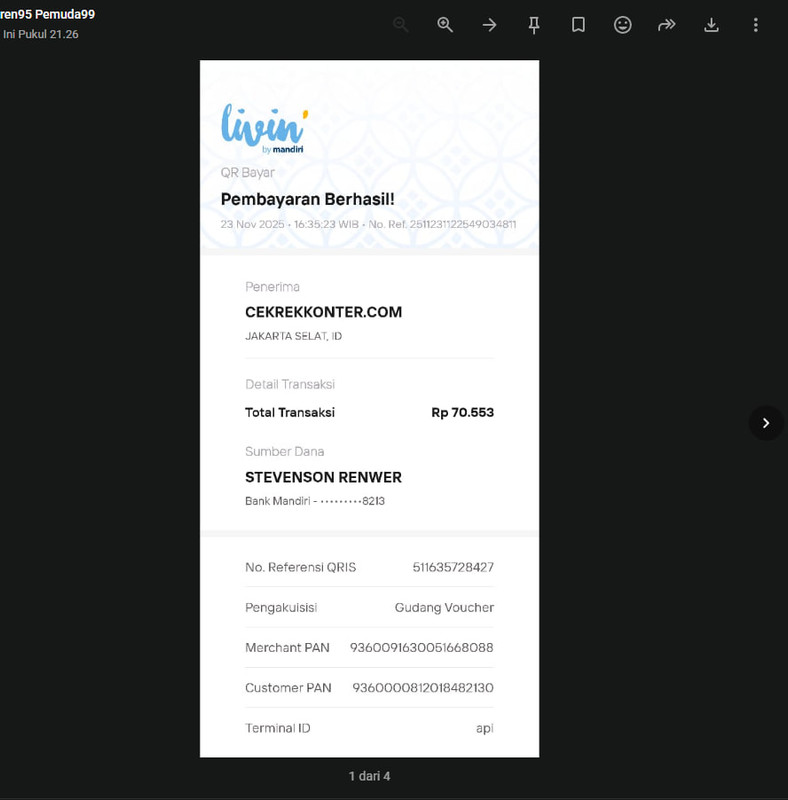Click the zoom in magnifier icon
This screenshot has height=800, width=788.
[445, 24]
